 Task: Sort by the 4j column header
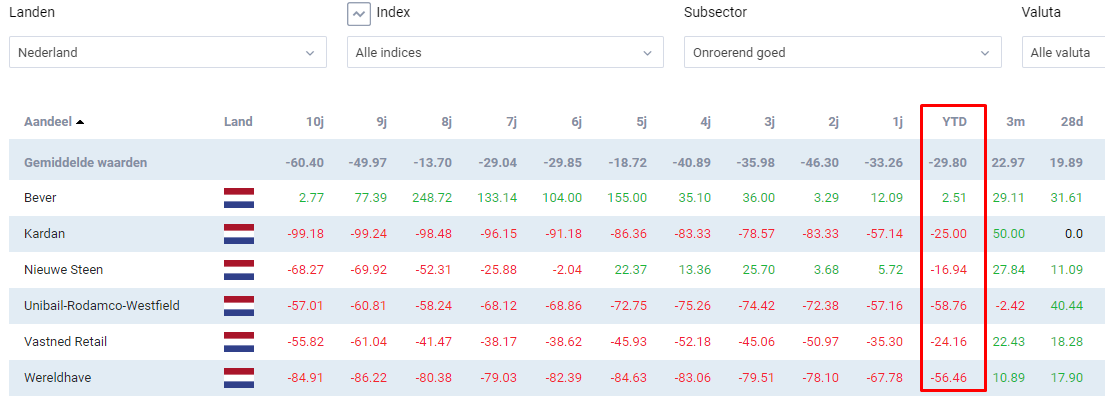pyautogui.click(x=705, y=122)
